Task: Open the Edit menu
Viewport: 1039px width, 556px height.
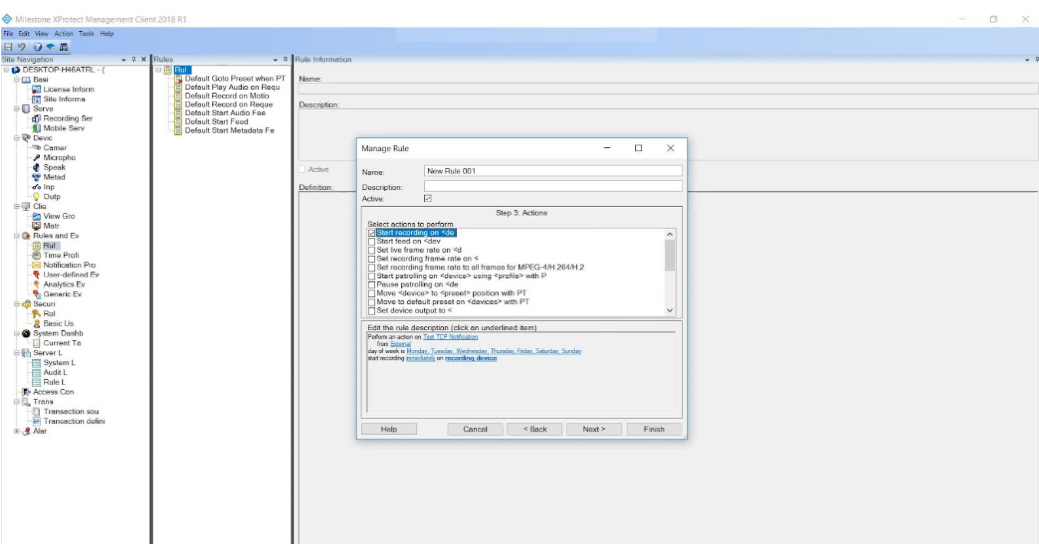Action: (24, 34)
